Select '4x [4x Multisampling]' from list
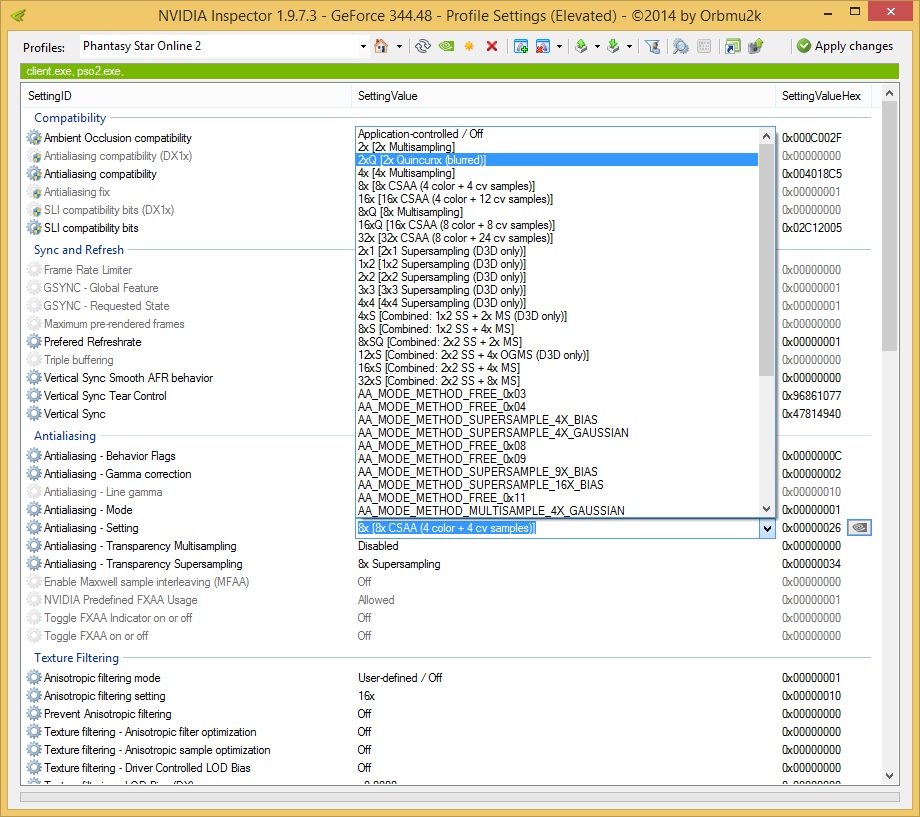The width and height of the screenshot is (920, 817). click(x=557, y=173)
